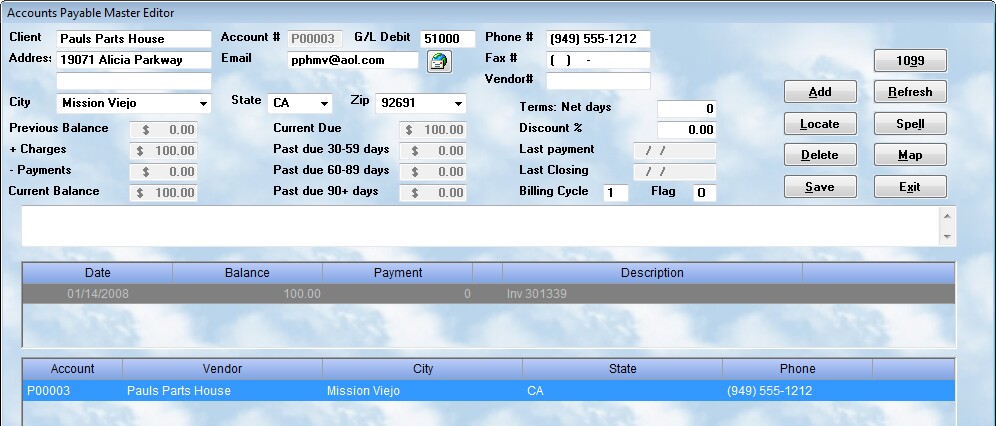This screenshot has width=996, height=426.
Task: Sort by the Vendor column header
Action: (222, 369)
